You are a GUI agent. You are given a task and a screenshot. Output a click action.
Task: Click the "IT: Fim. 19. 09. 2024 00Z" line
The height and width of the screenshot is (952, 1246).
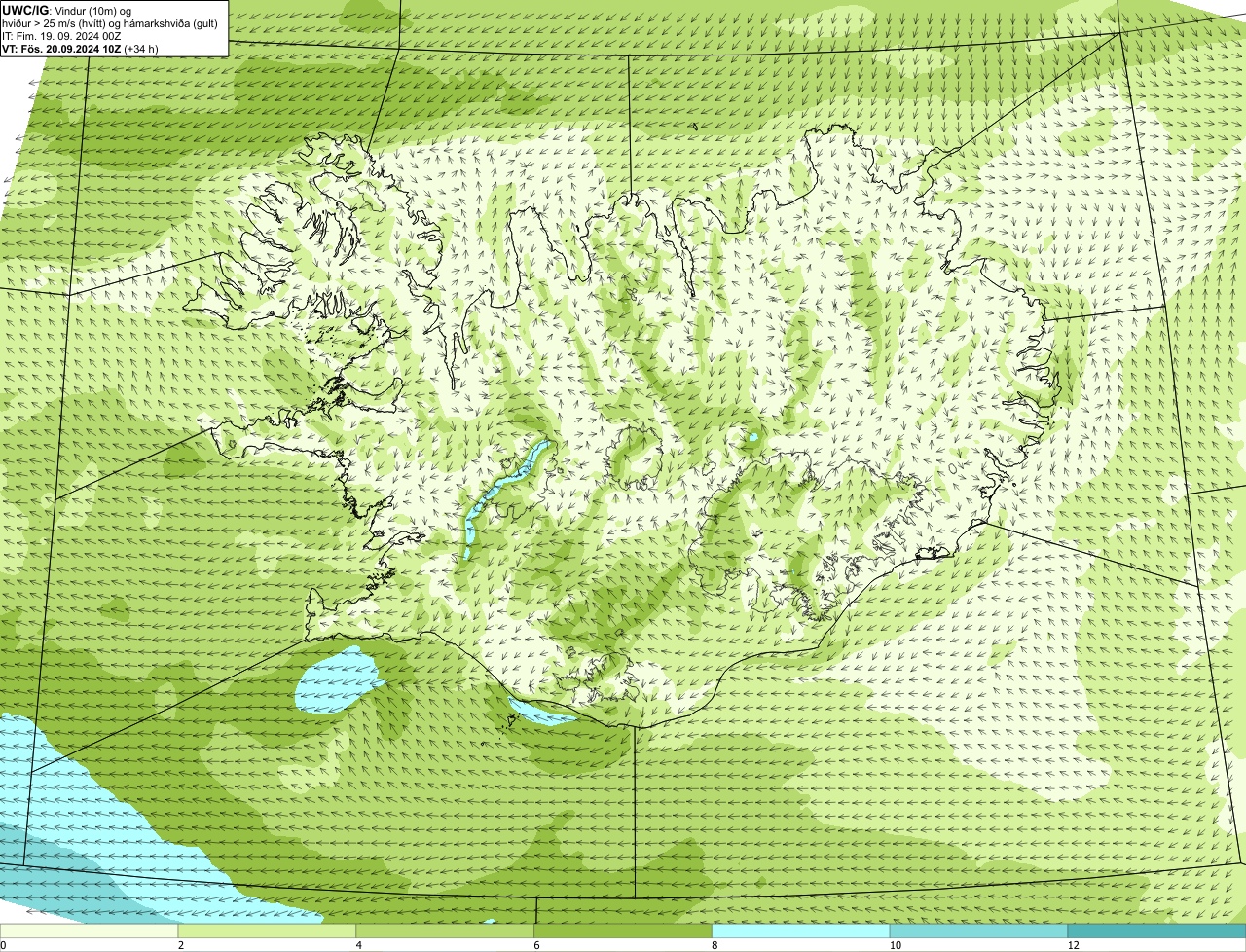62,36
